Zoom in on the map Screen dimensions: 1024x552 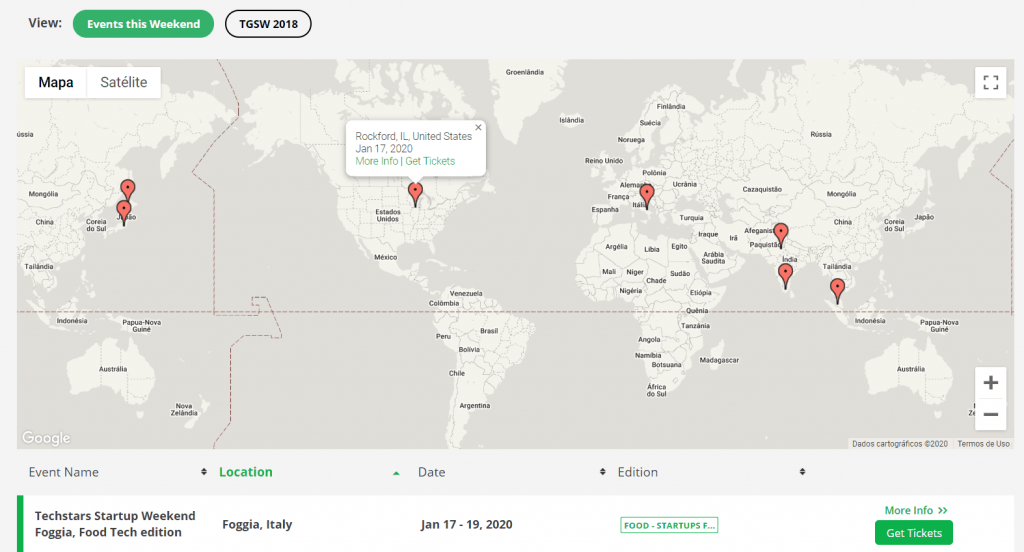990,383
